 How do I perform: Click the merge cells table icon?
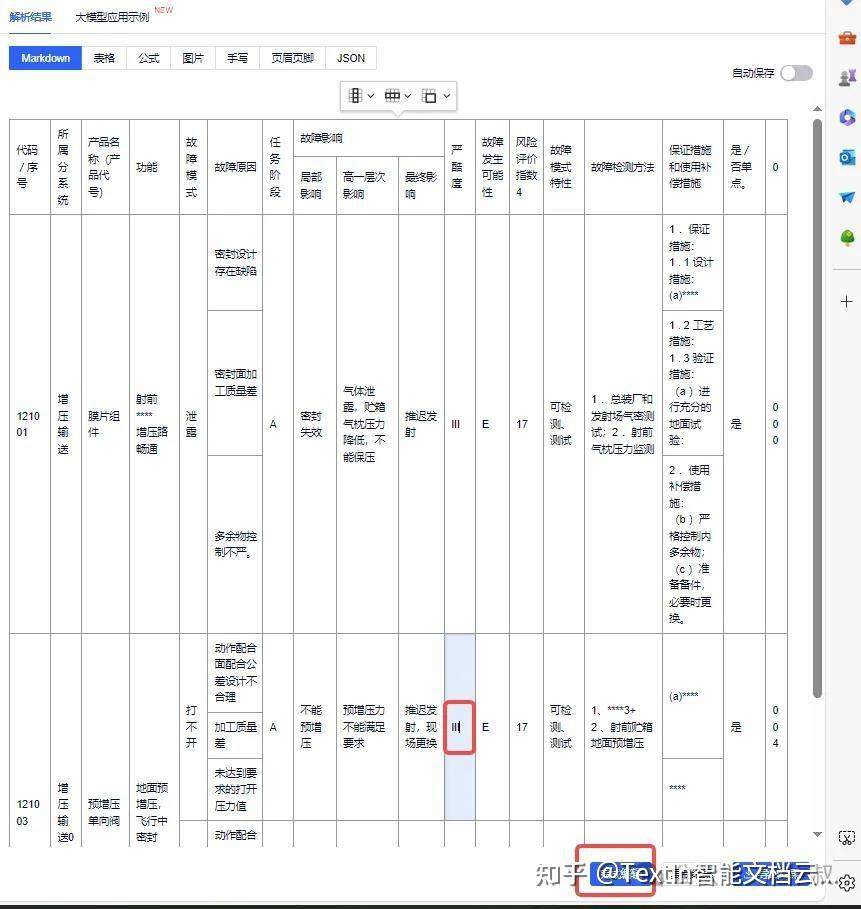point(429,96)
